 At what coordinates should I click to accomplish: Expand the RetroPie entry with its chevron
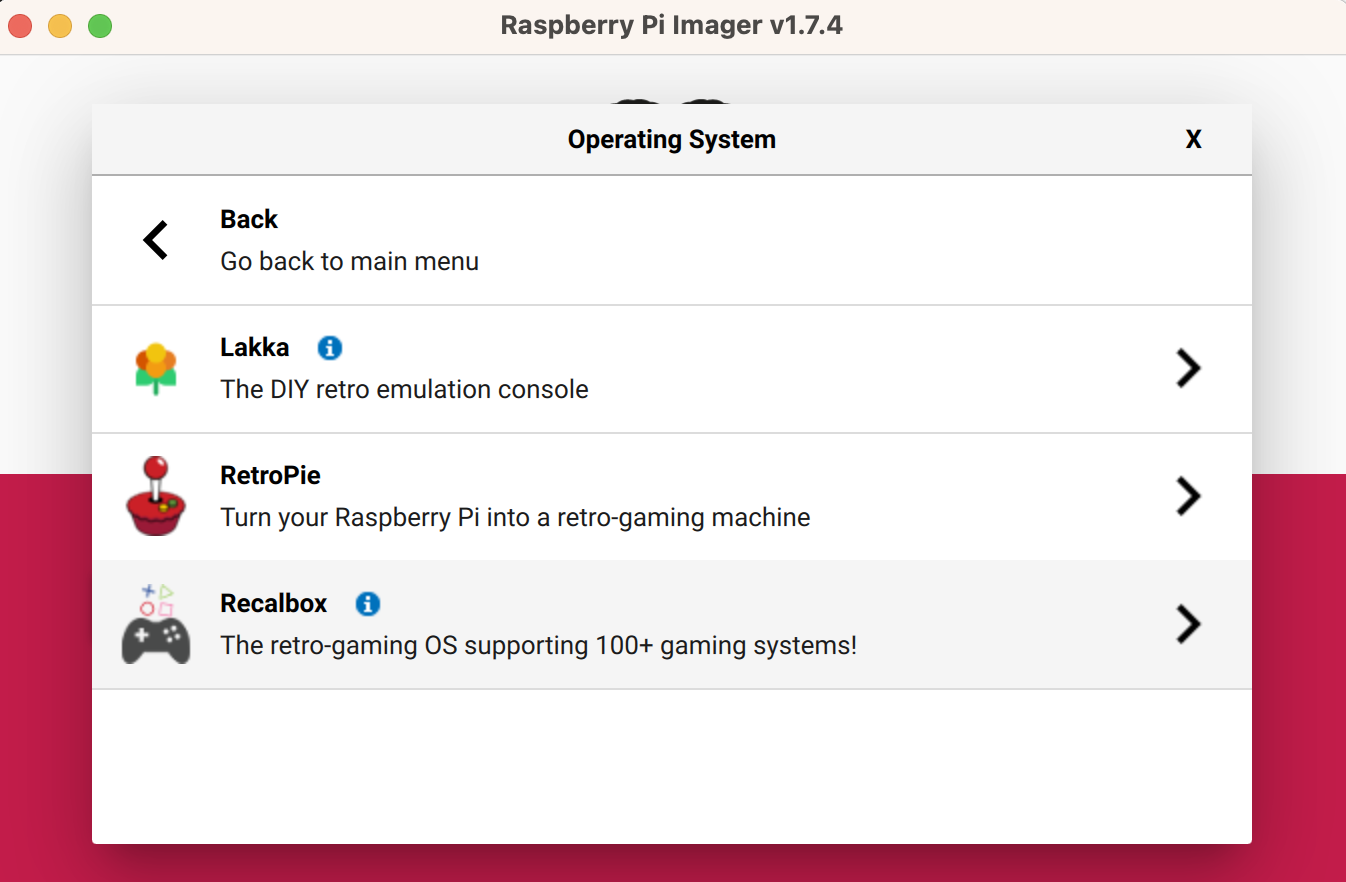pyautogui.click(x=1188, y=496)
